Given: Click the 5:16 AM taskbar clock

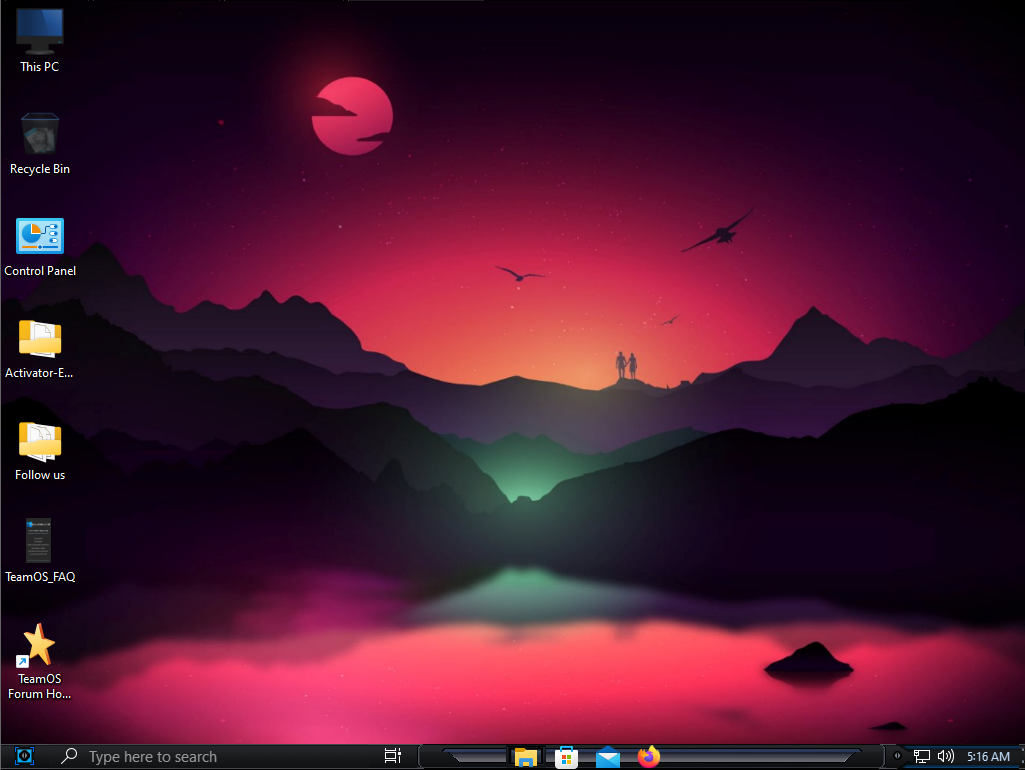Looking at the screenshot, I should tap(988, 756).
